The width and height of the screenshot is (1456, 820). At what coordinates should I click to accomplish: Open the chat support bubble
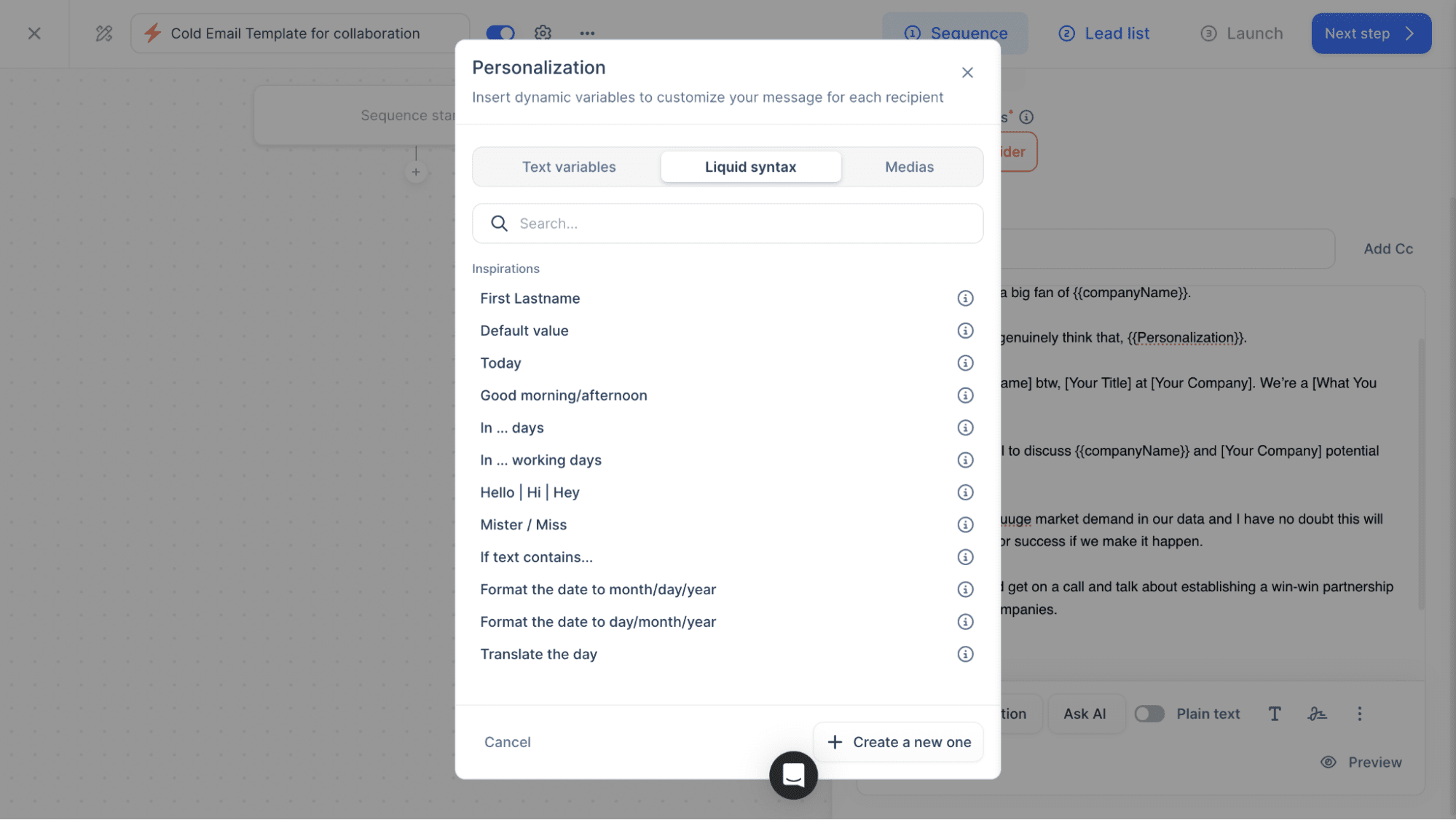point(793,775)
